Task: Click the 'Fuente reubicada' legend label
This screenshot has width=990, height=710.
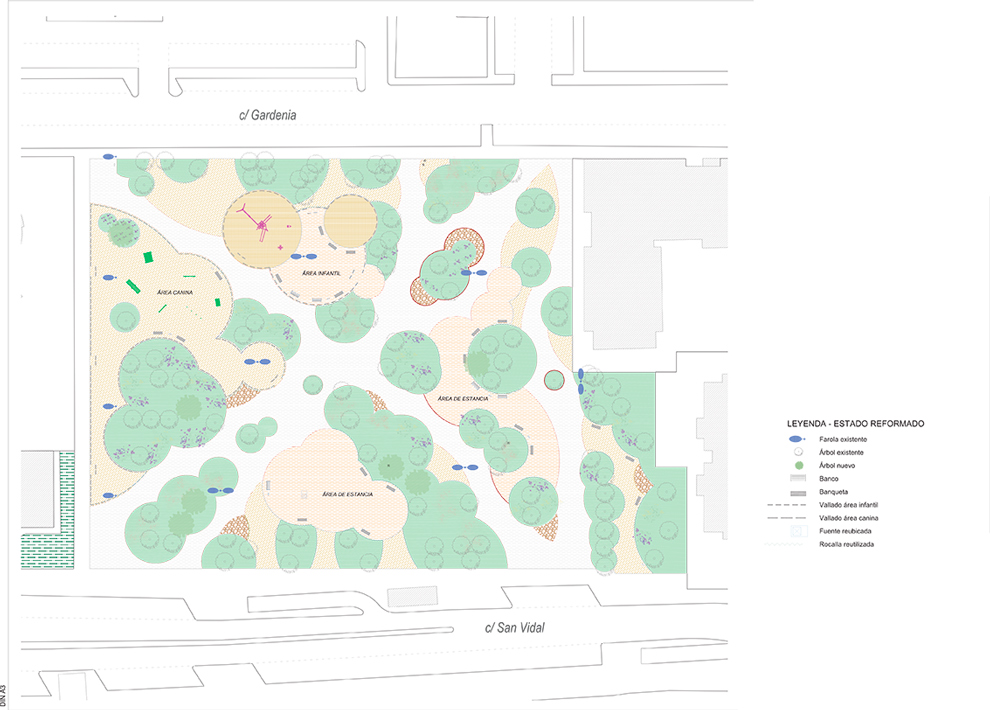Action: (x=845, y=531)
